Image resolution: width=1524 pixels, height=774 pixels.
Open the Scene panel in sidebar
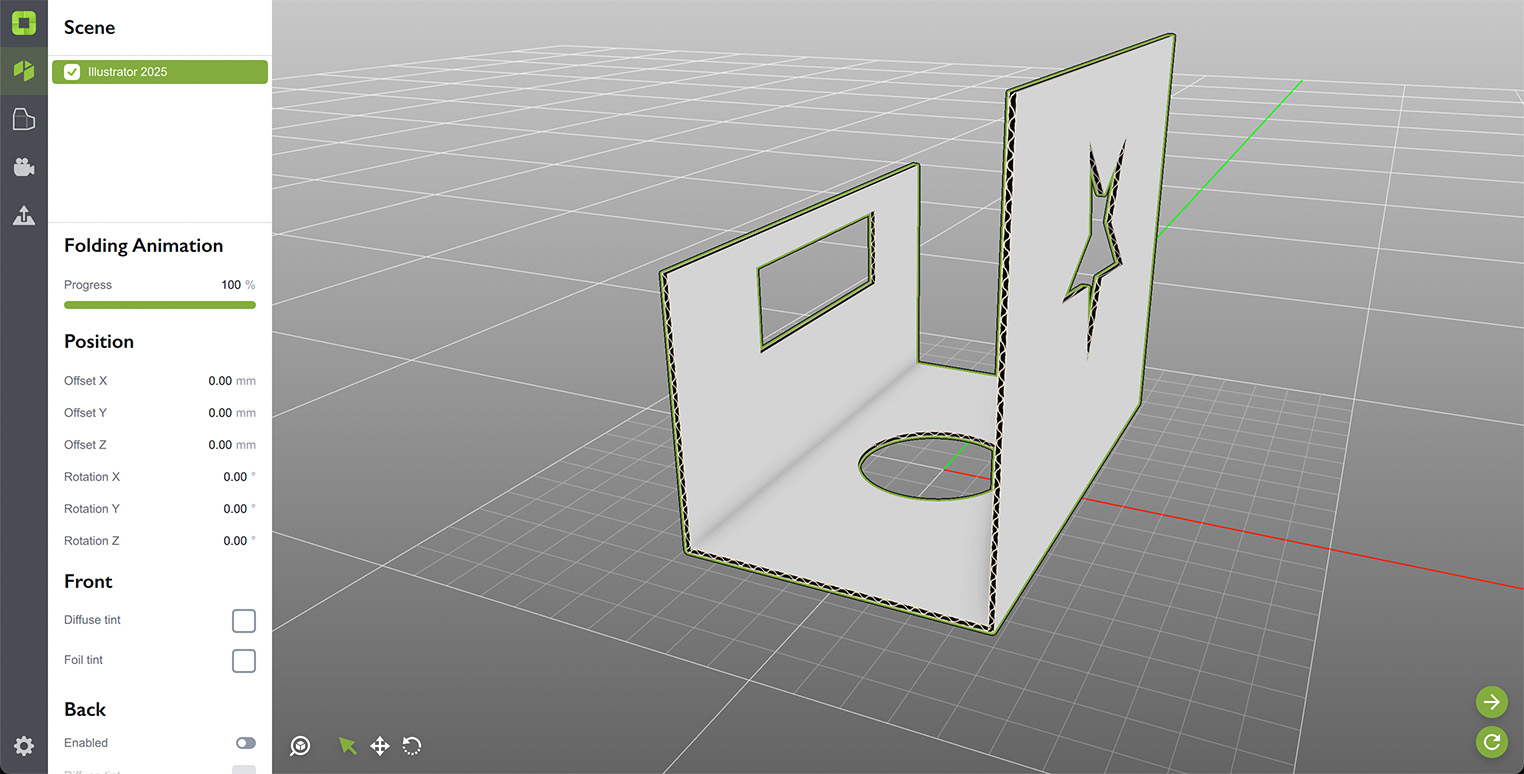coord(24,70)
